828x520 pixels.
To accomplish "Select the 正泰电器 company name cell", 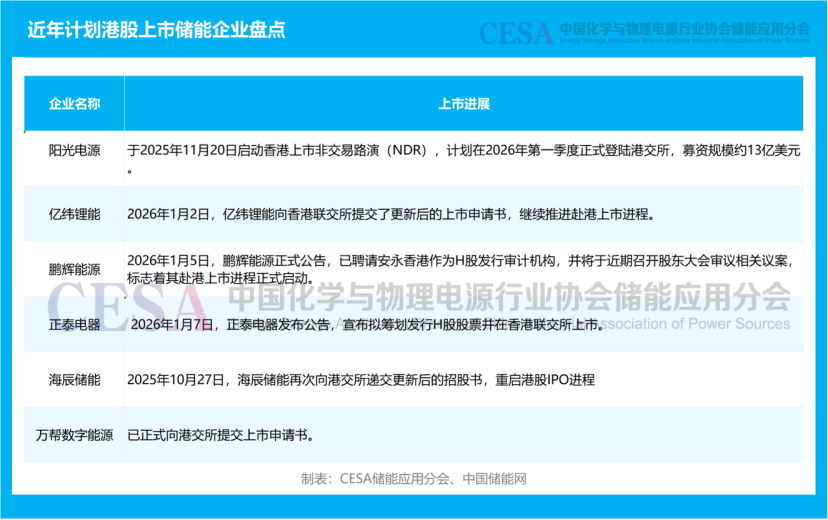I will [x=74, y=325].
